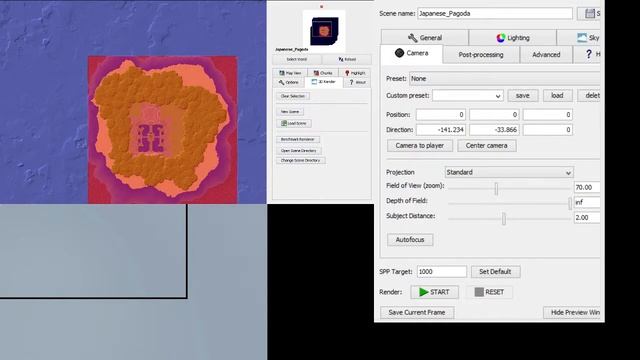
Task: Click New Scene button
Action: [x=290, y=111]
